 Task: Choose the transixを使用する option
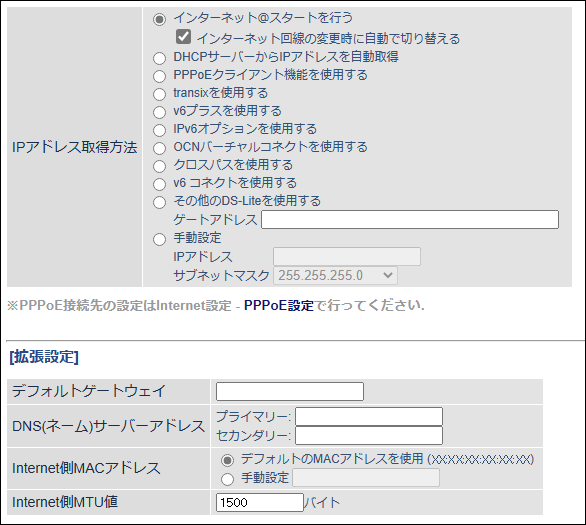[x=159, y=94]
